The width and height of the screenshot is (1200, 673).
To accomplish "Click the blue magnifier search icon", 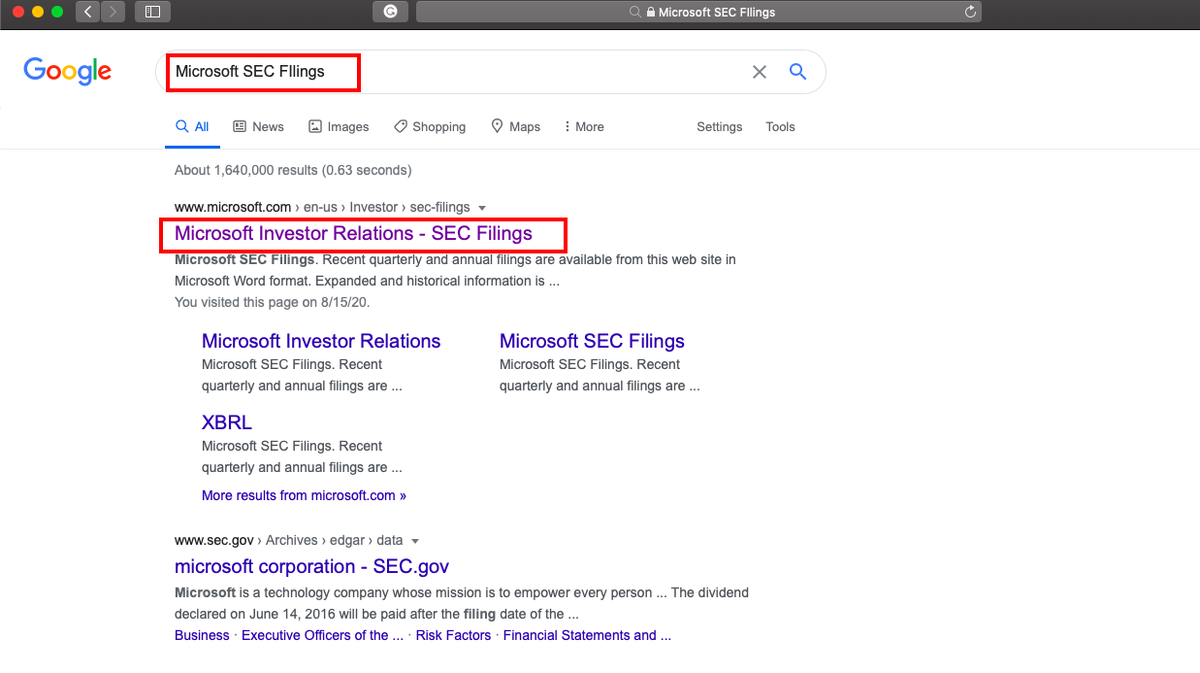I will tap(797, 71).
